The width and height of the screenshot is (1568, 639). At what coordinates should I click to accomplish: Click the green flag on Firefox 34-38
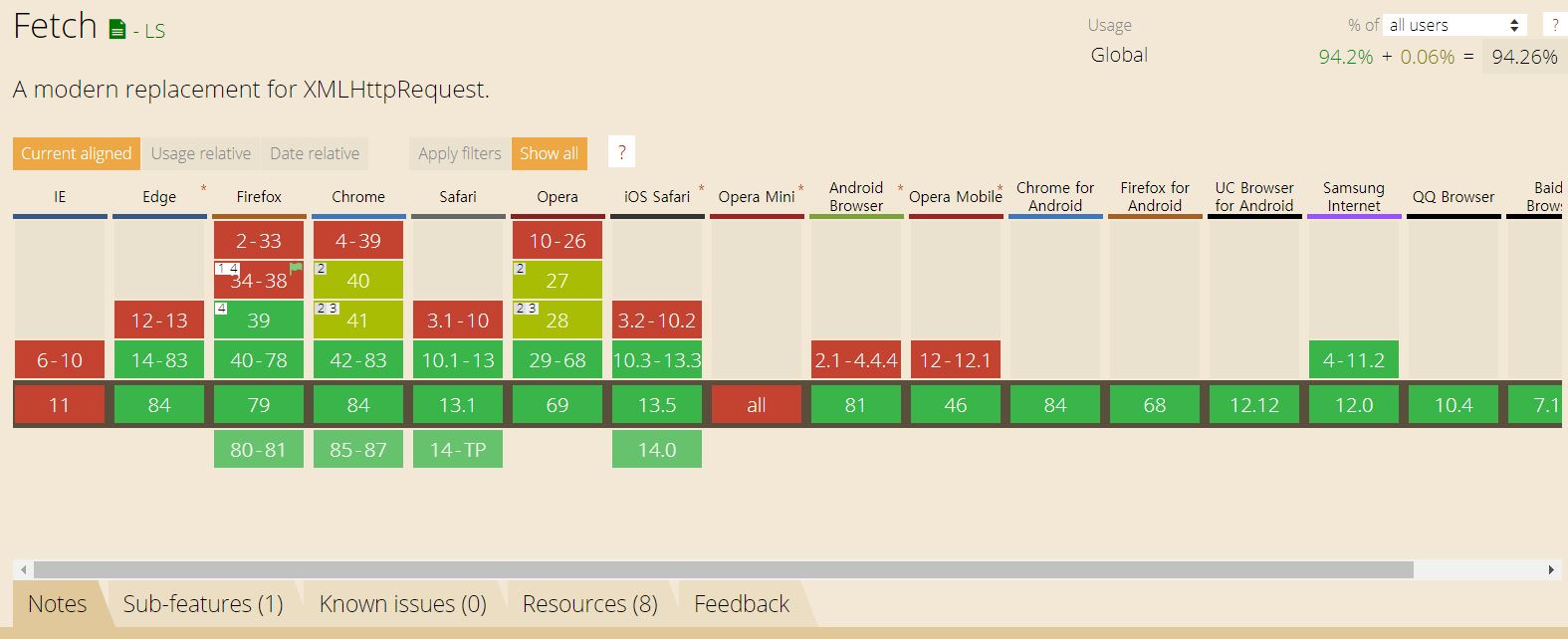(296, 267)
